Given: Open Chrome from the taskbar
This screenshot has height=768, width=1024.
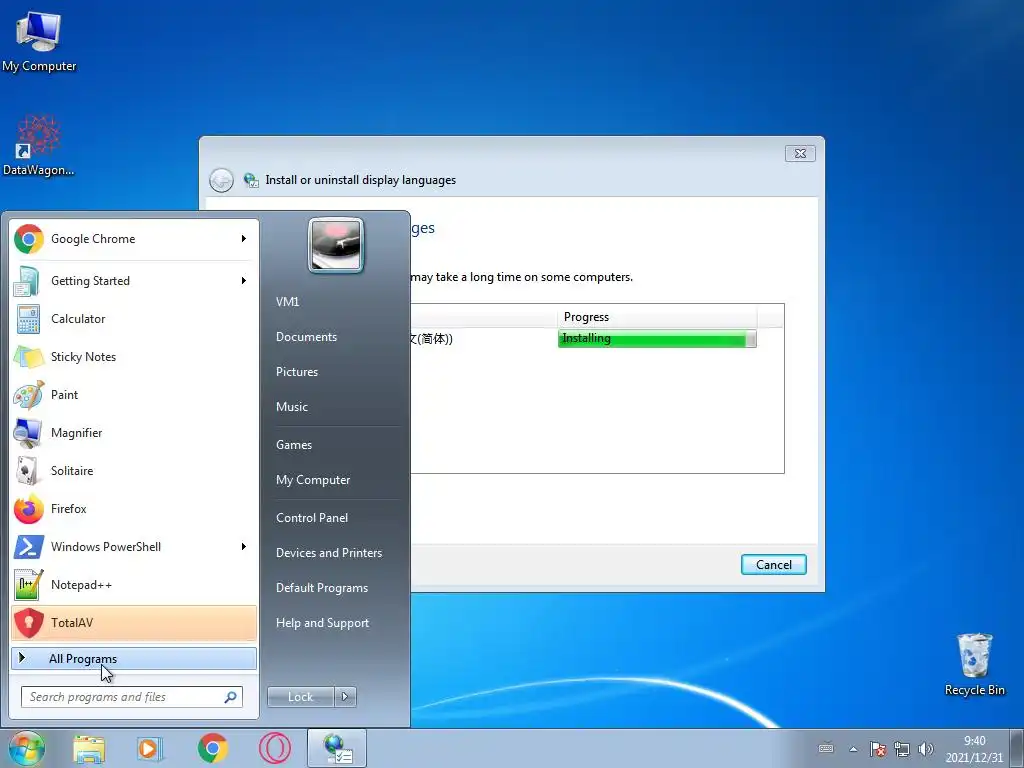Looking at the screenshot, I should [213, 748].
